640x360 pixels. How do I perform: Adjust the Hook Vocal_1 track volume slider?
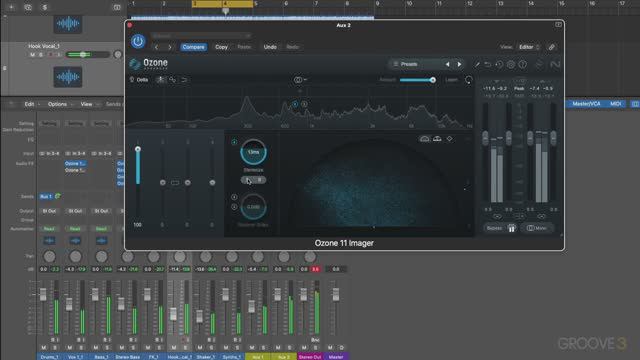pos(88,54)
